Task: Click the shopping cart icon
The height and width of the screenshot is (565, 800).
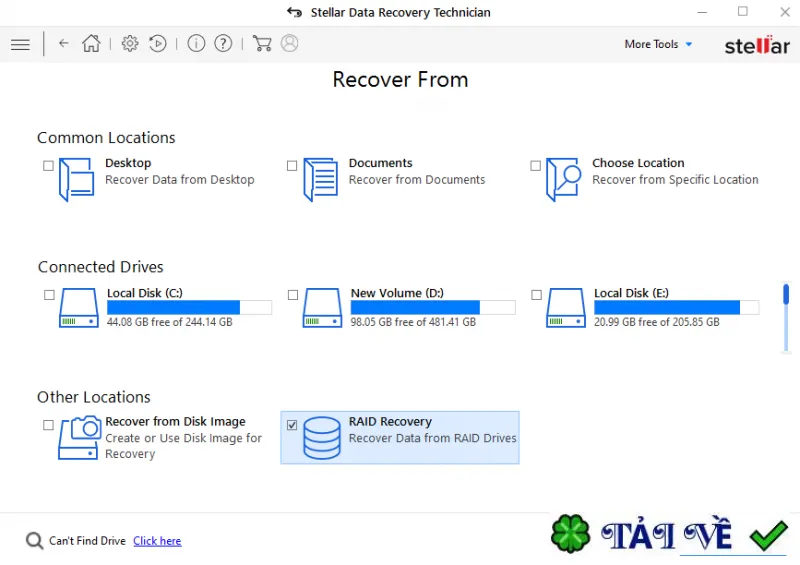Action: pos(262,43)
